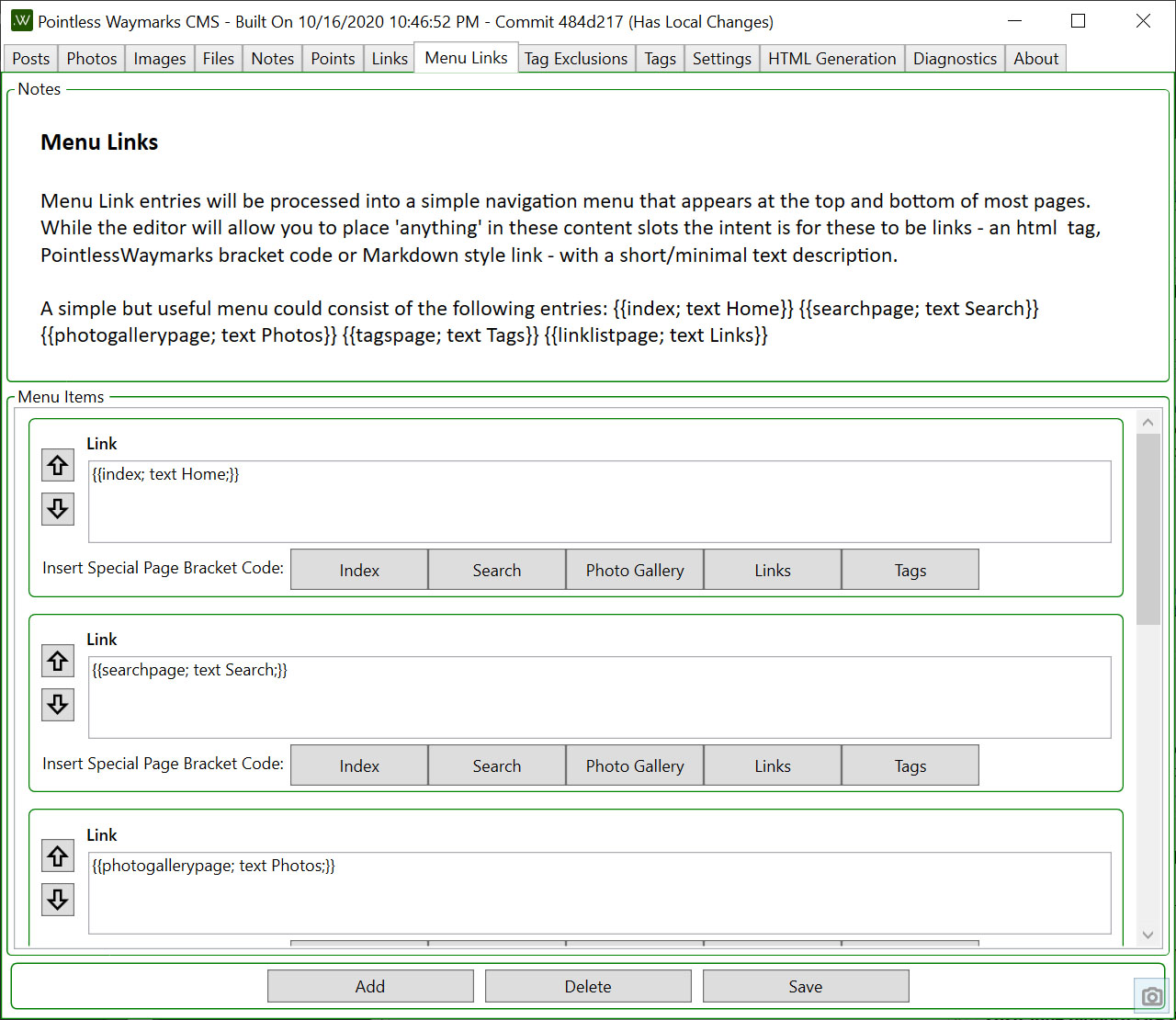This screenshot has width=1176, height=1020.
Task: Click the Menu Items scrollbar up arrow
Action: pos(1148,422)
